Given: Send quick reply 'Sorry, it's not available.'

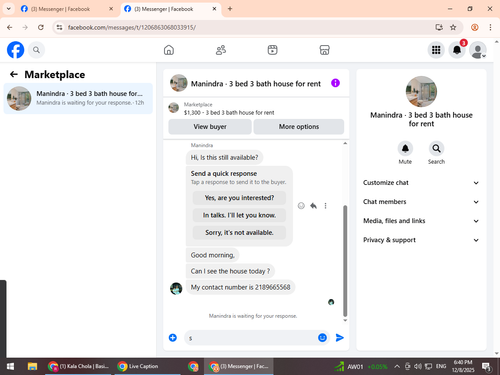Looking at the screenshot, I should pyautogui.click(x=239, y=233).
